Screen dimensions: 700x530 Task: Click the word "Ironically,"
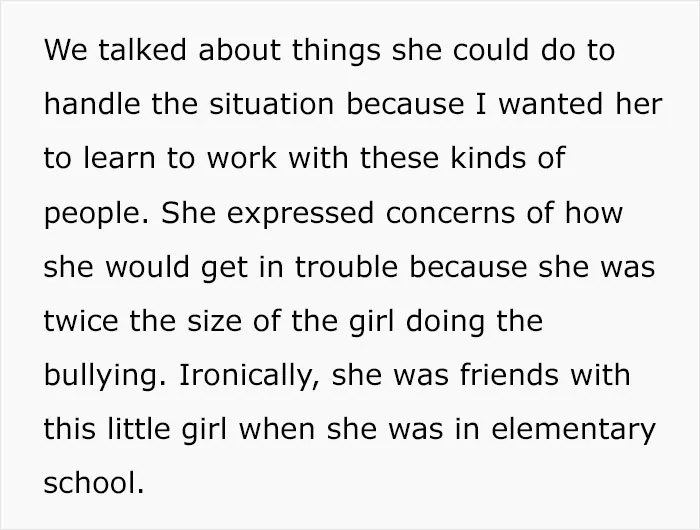click(x=250, y=376)
